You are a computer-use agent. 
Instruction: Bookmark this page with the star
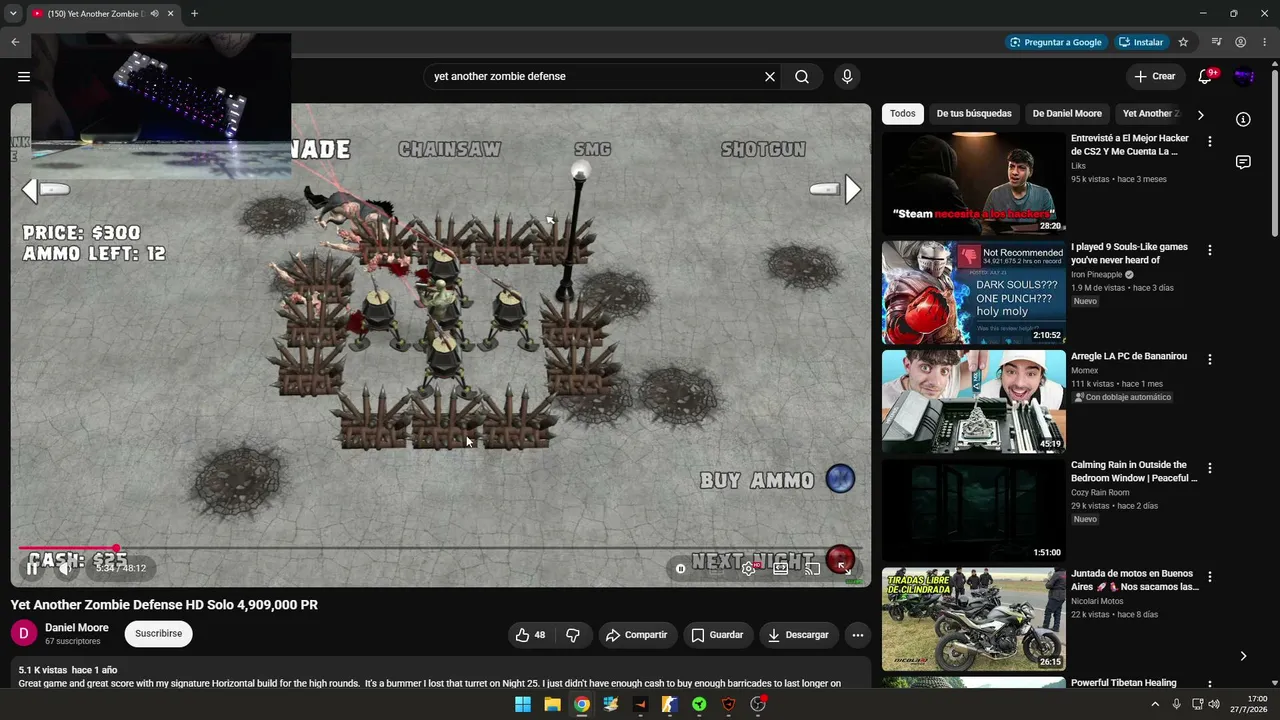1183,42
